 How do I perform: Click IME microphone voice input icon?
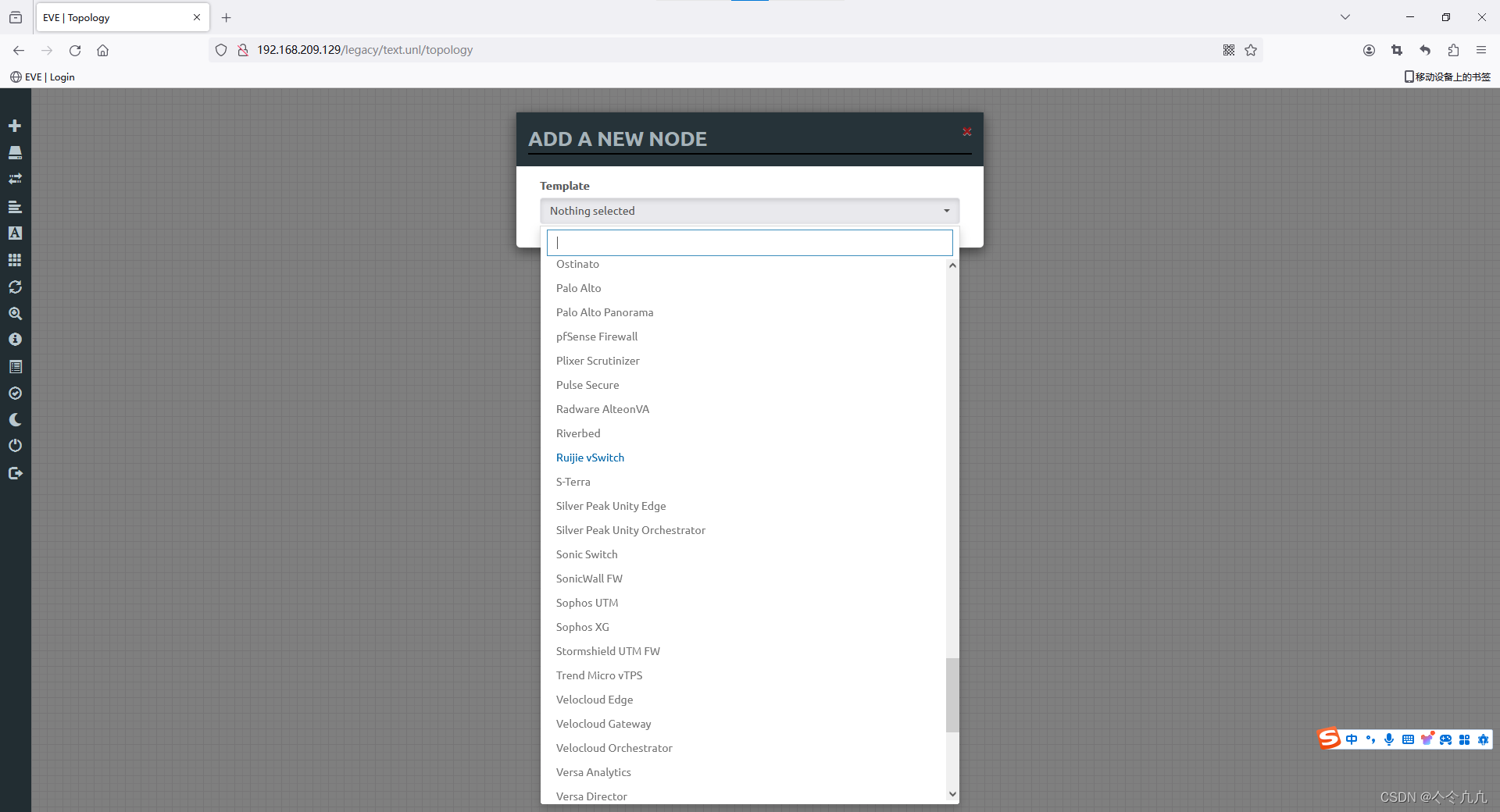point(1389,739)
